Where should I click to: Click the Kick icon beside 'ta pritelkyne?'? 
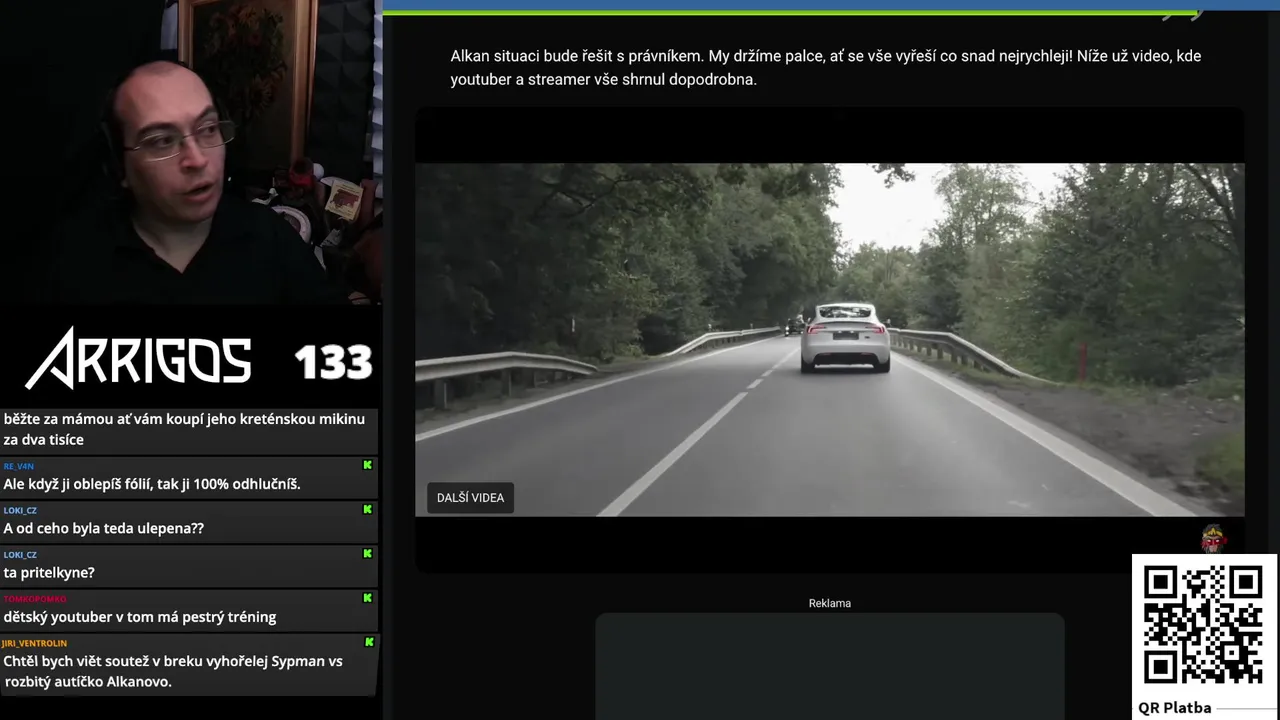pos(368,553)
